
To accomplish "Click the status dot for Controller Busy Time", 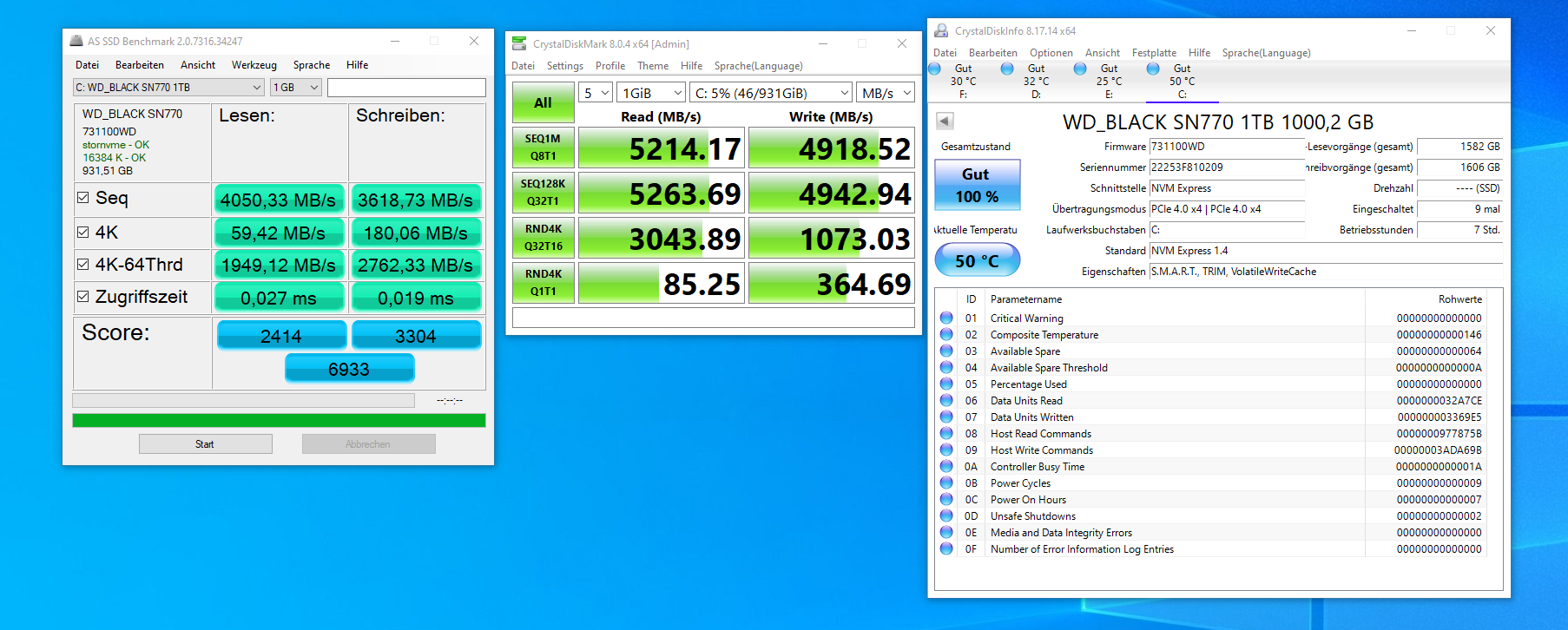I will [x=946, y=467].
